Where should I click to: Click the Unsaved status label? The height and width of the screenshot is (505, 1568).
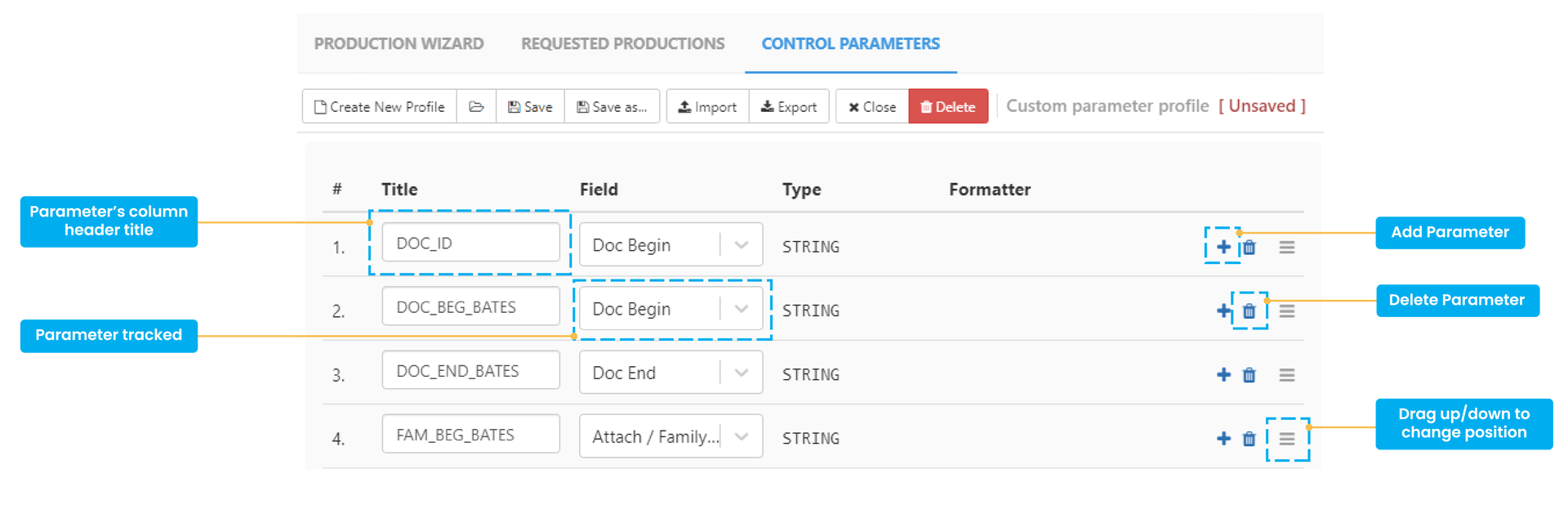(1262, 106)
